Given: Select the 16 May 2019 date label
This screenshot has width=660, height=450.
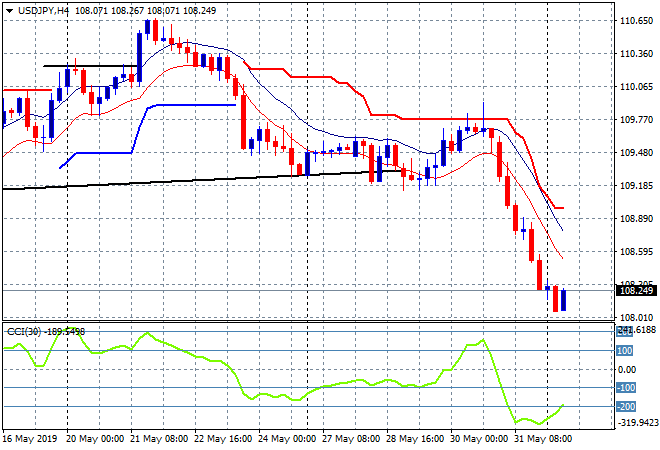Looking at the screenshot, I should pyautogui.click(x=30, y=439).
